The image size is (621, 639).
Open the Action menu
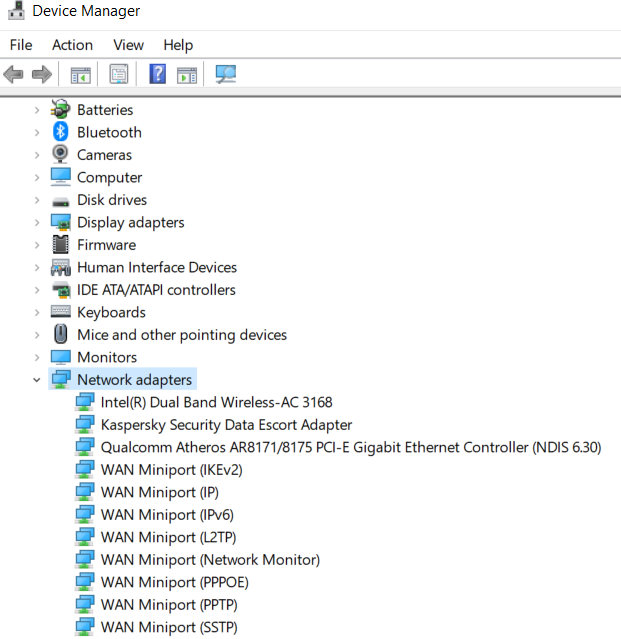72,45
